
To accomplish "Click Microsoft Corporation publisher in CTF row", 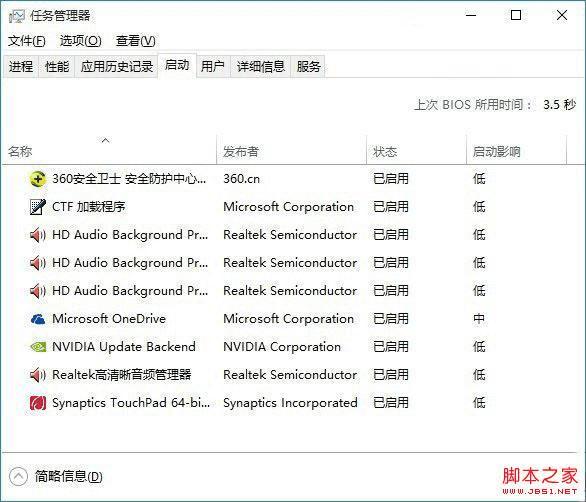I will 288,207.
